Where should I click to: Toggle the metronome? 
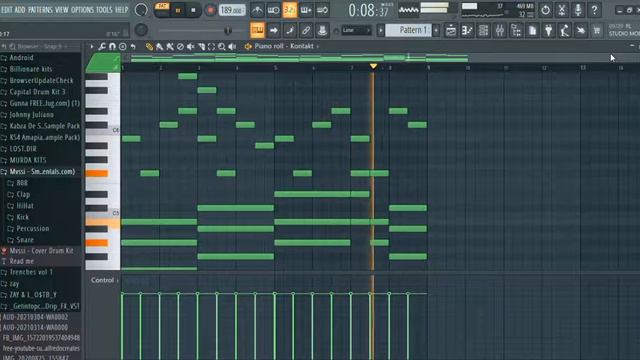[x=257, y=10]
